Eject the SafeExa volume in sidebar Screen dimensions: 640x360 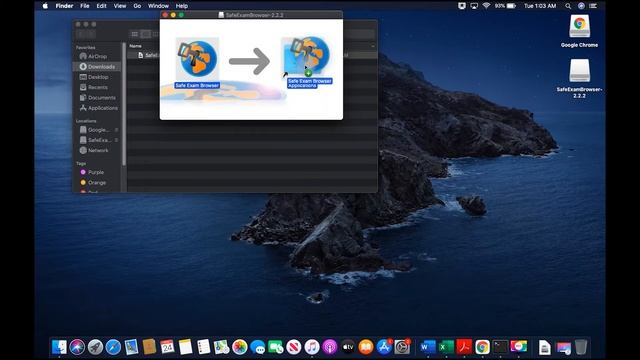(x=116, y=140)
